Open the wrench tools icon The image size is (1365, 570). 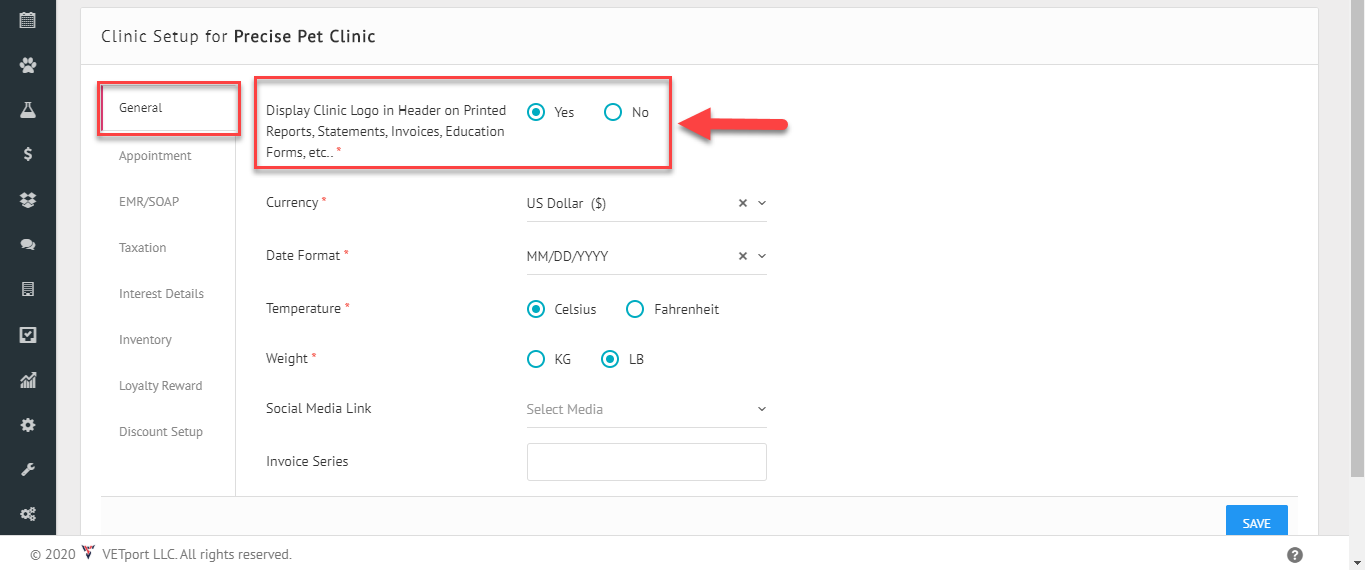pos(28,469)
